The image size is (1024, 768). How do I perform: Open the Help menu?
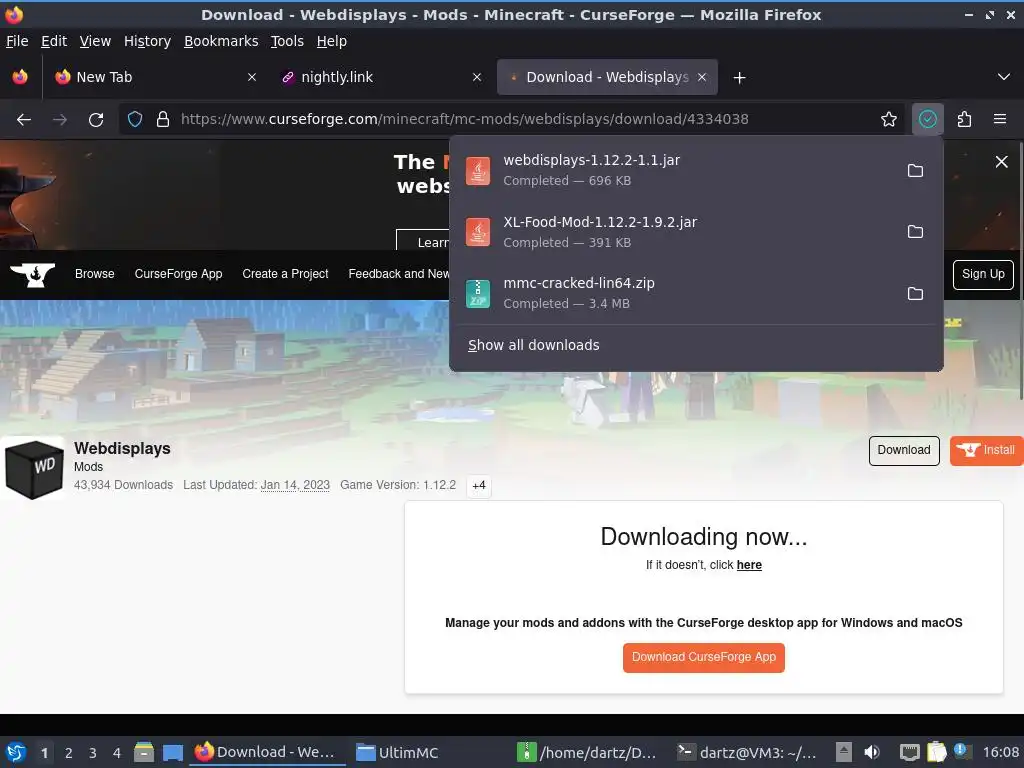coord(332,41)
